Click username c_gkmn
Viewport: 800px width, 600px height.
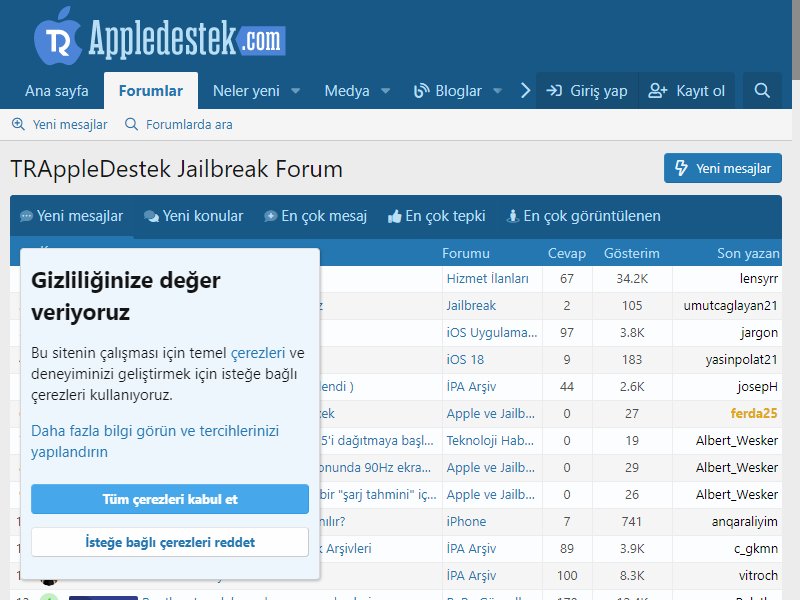click(x=756, y=548)
